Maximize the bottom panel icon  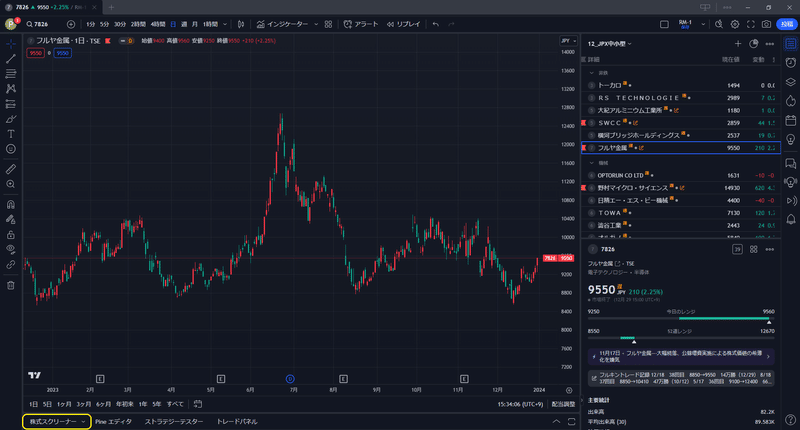[571, 421]
